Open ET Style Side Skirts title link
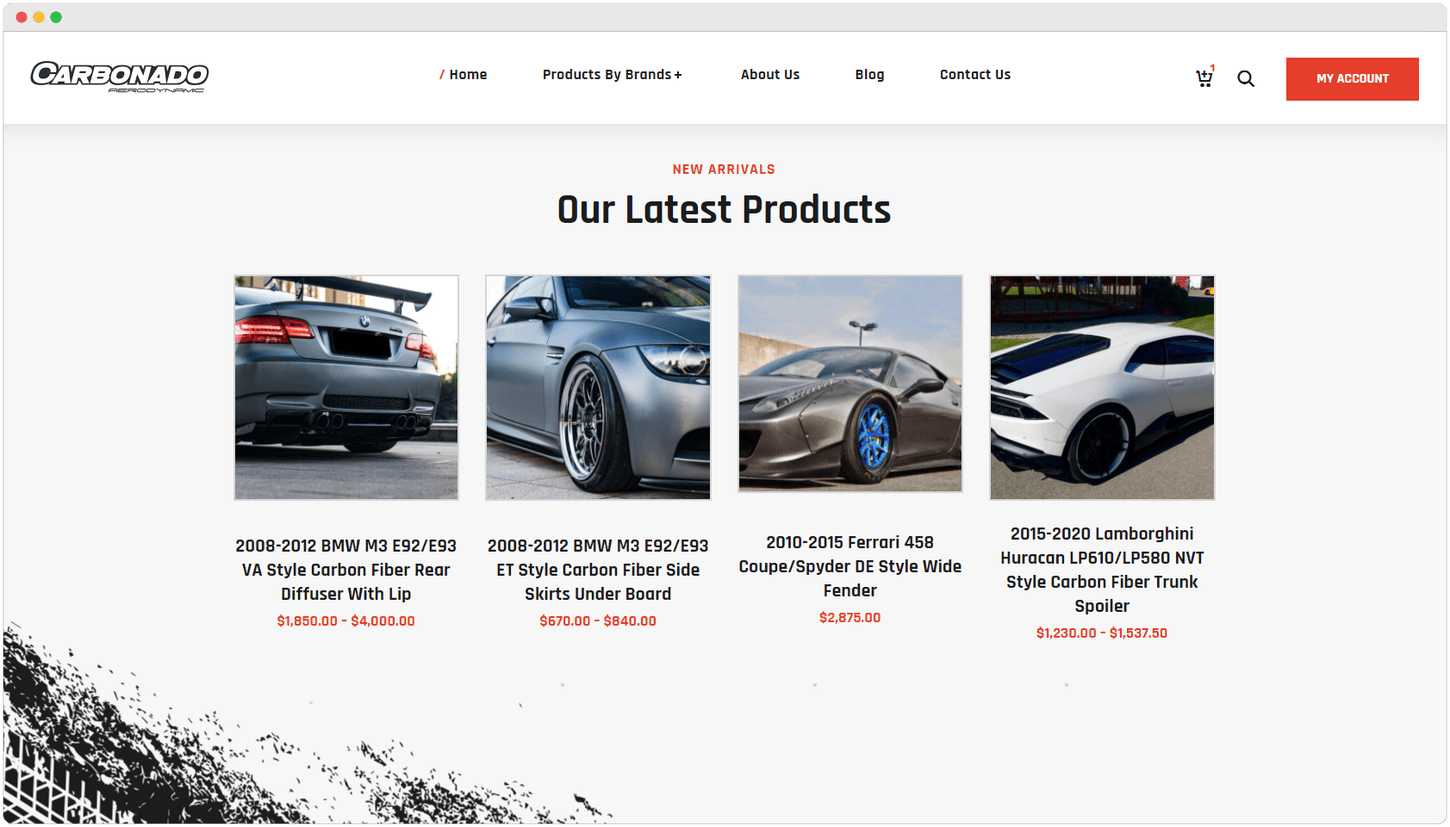 pos(598,570)
